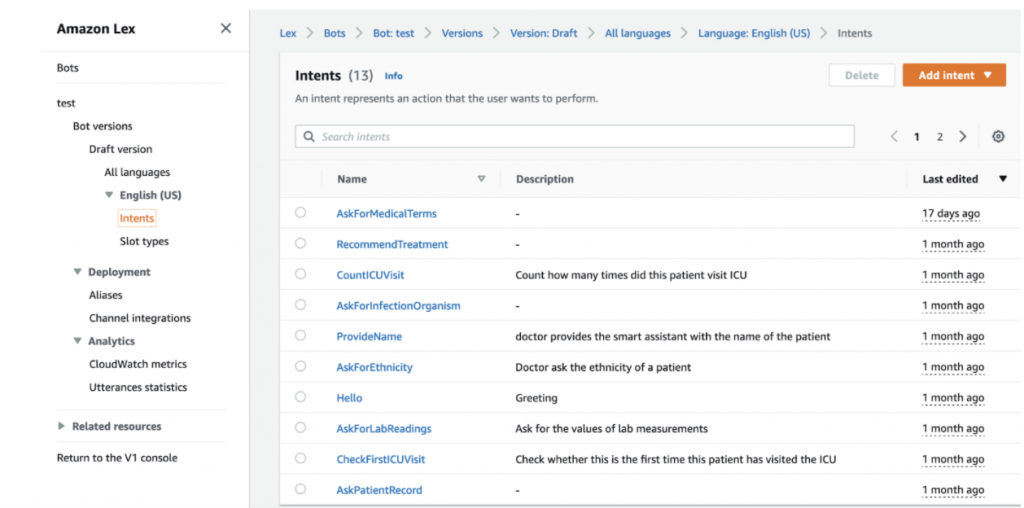Image resolution: width=1024 pixels, height=508 pixels.
Task: Collapse the Analytics section
Action: (77, 341)
